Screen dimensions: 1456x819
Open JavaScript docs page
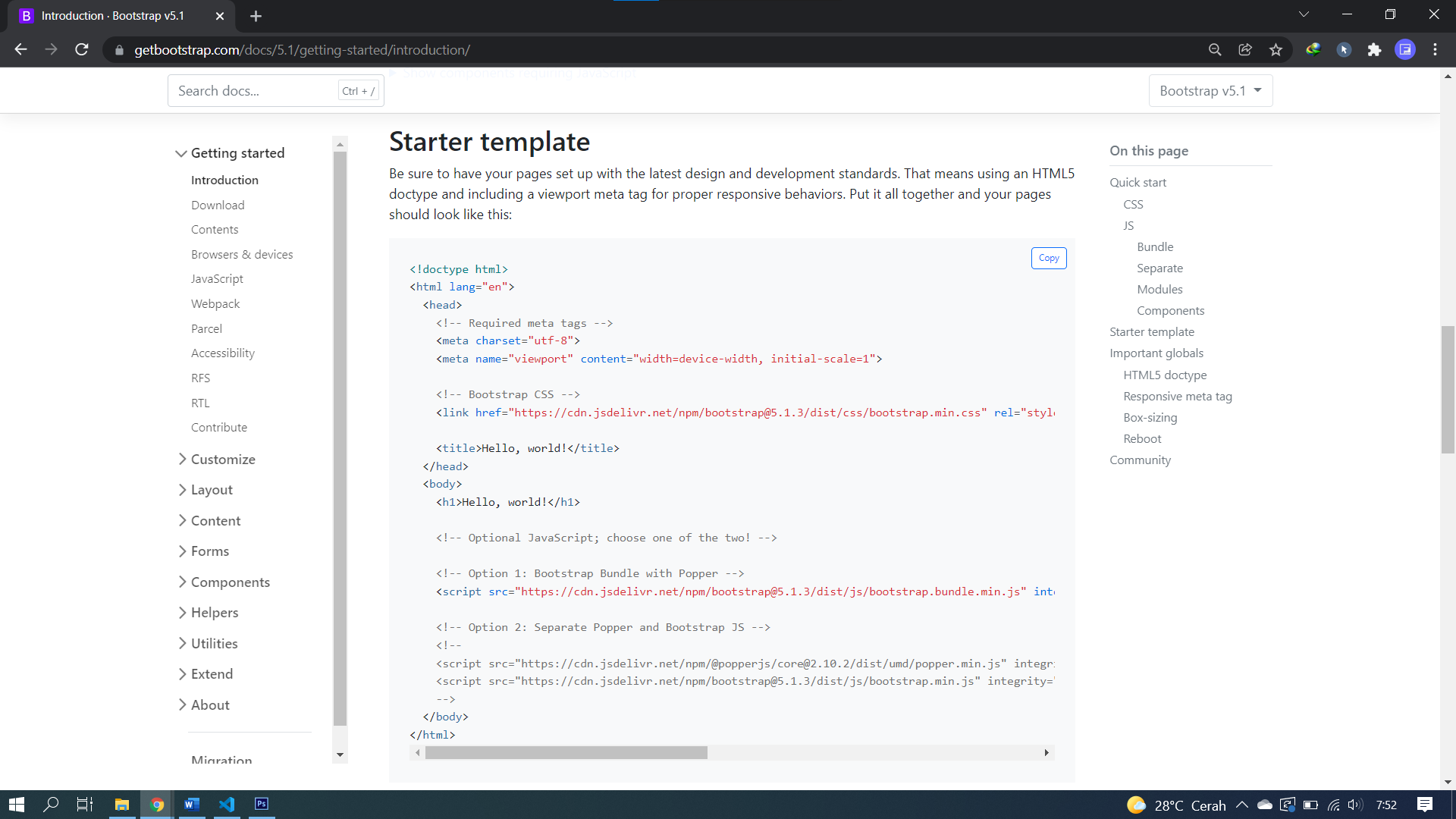(217, 279)
